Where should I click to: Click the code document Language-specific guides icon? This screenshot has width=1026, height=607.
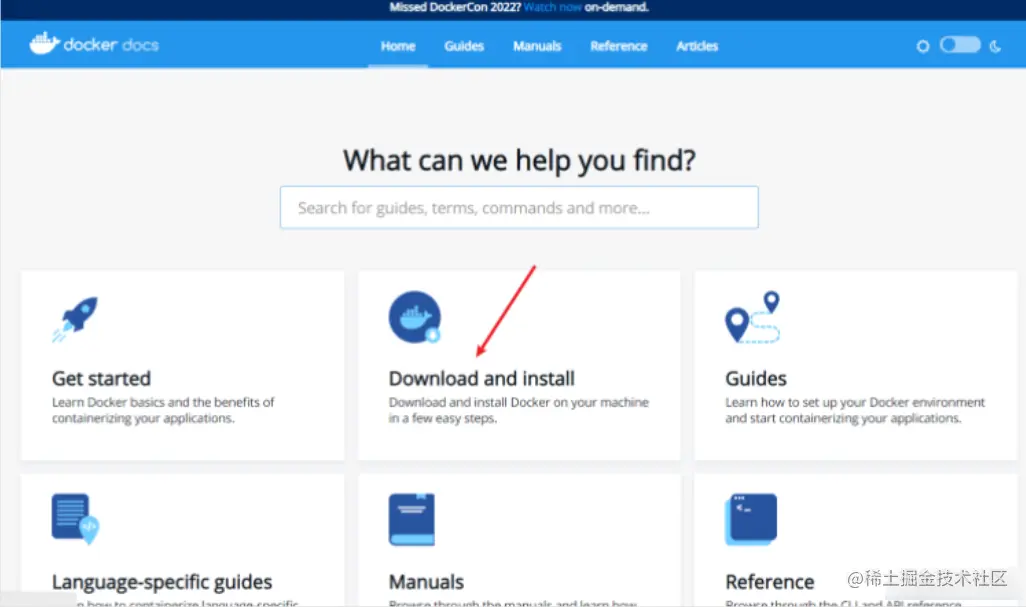pos(75,519)
